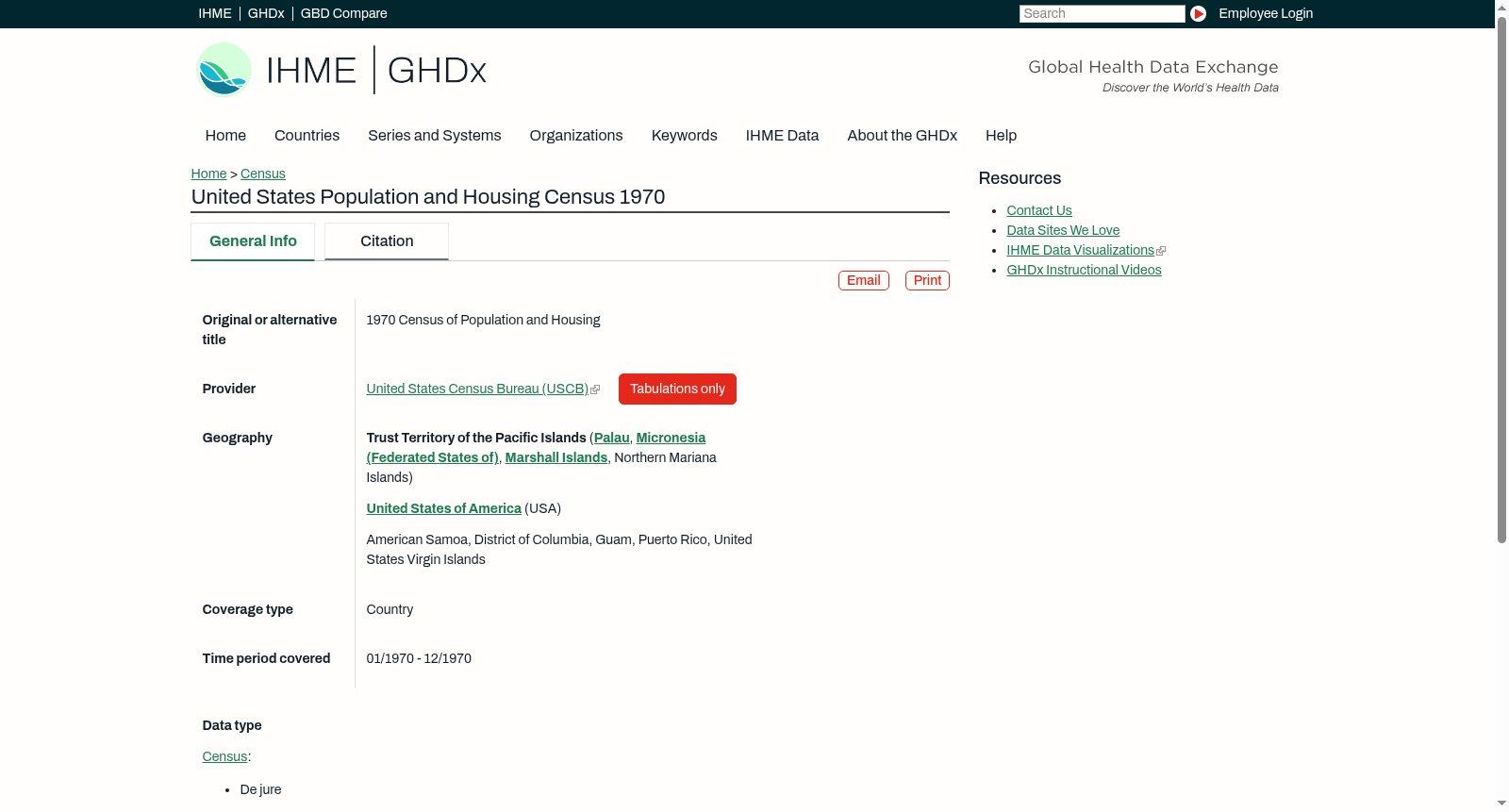1509x812 pixels.
Task: Open GBD Compare in top bar
Action: pos(343,13)
